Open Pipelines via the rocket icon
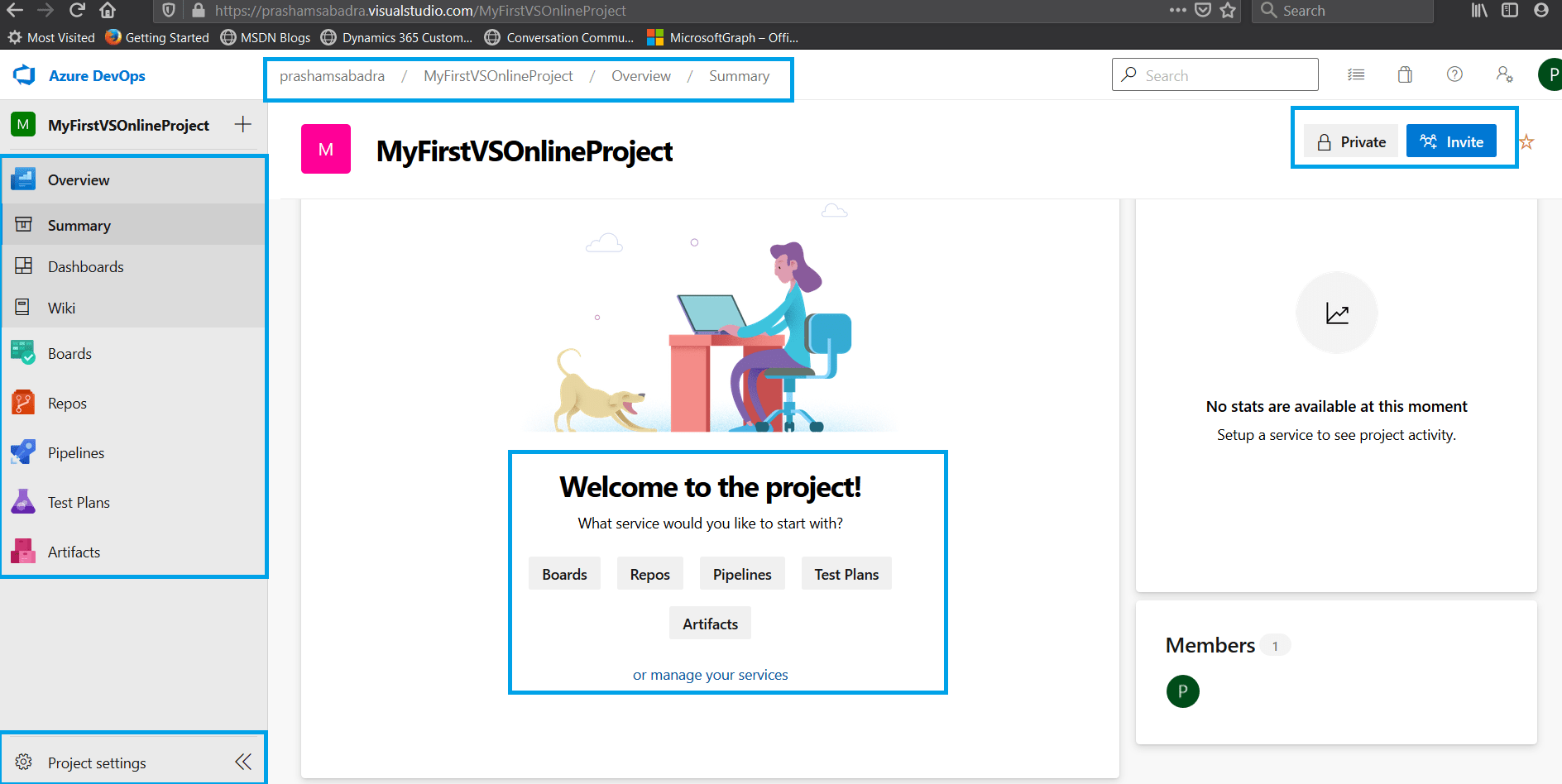 [23, 452]
